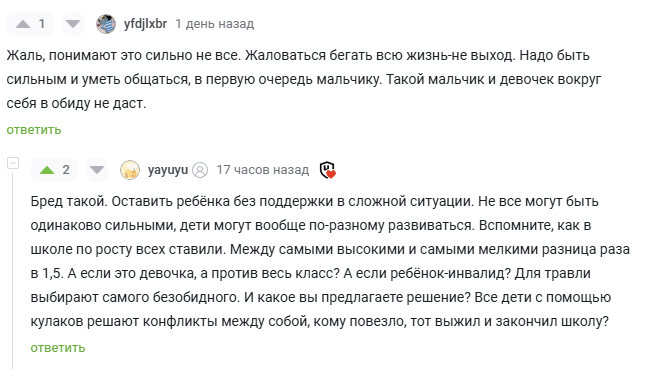
Task: Click the rating count '1' on first comment
Action: pos(42,24)
